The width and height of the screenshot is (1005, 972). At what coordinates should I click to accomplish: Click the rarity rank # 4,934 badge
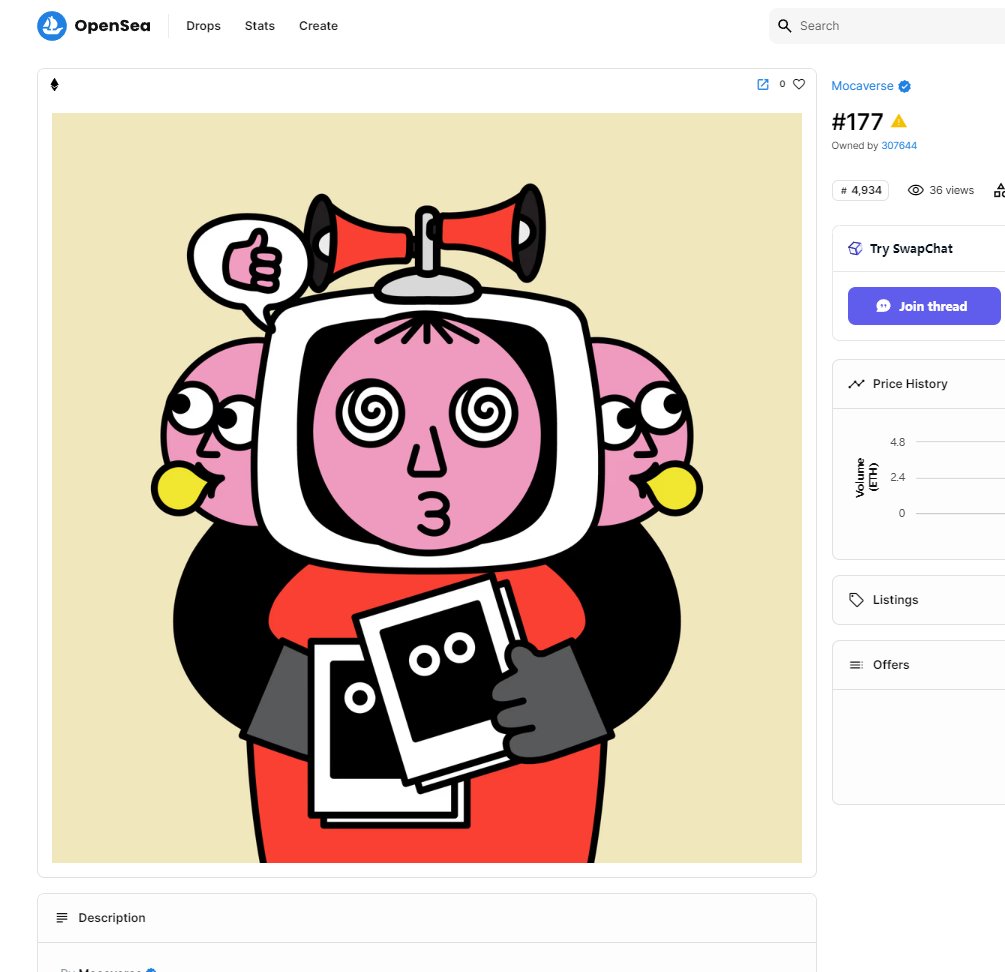(860, 190)
